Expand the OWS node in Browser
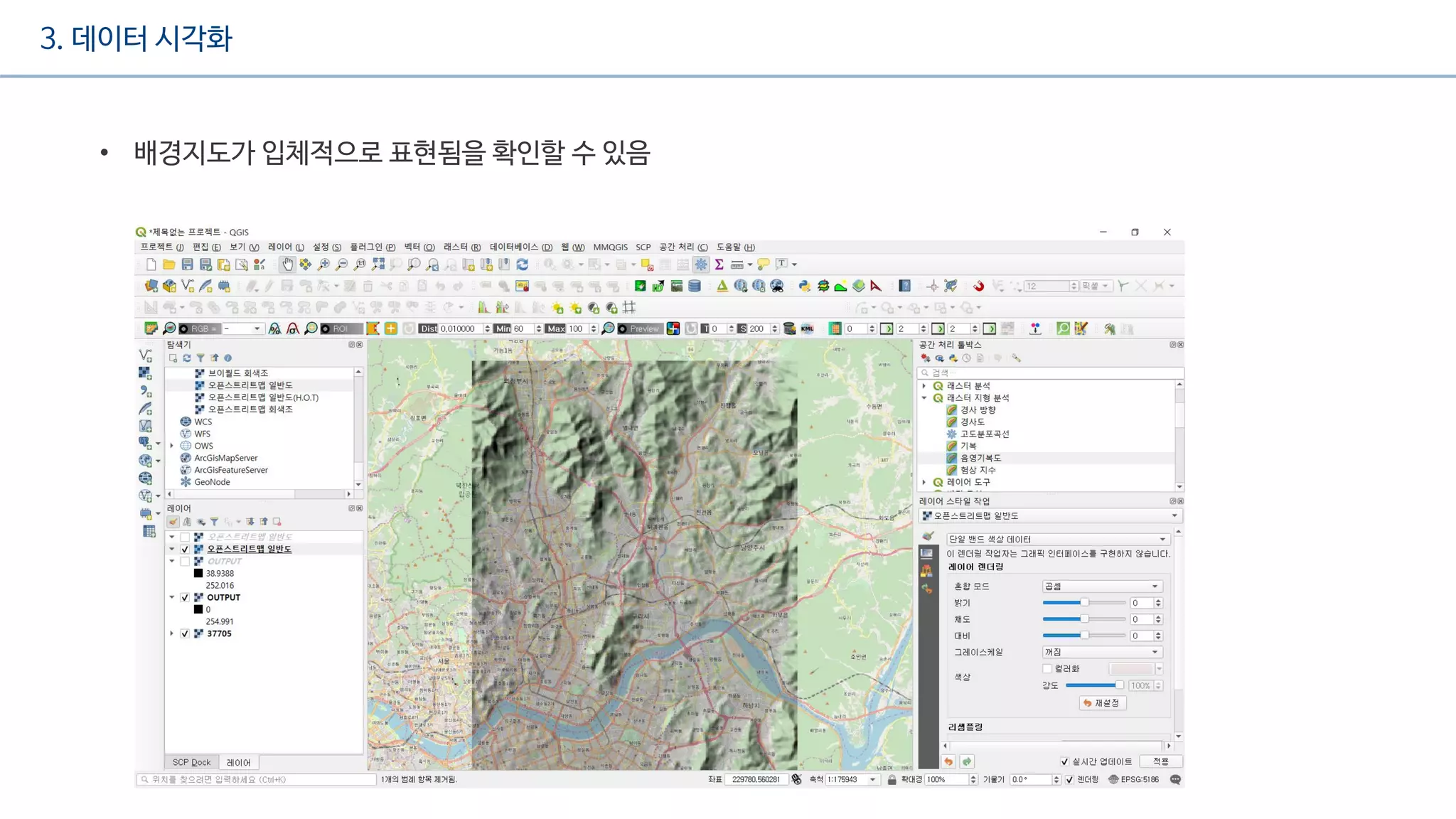1456x819 pixels. tap(172, 446)
